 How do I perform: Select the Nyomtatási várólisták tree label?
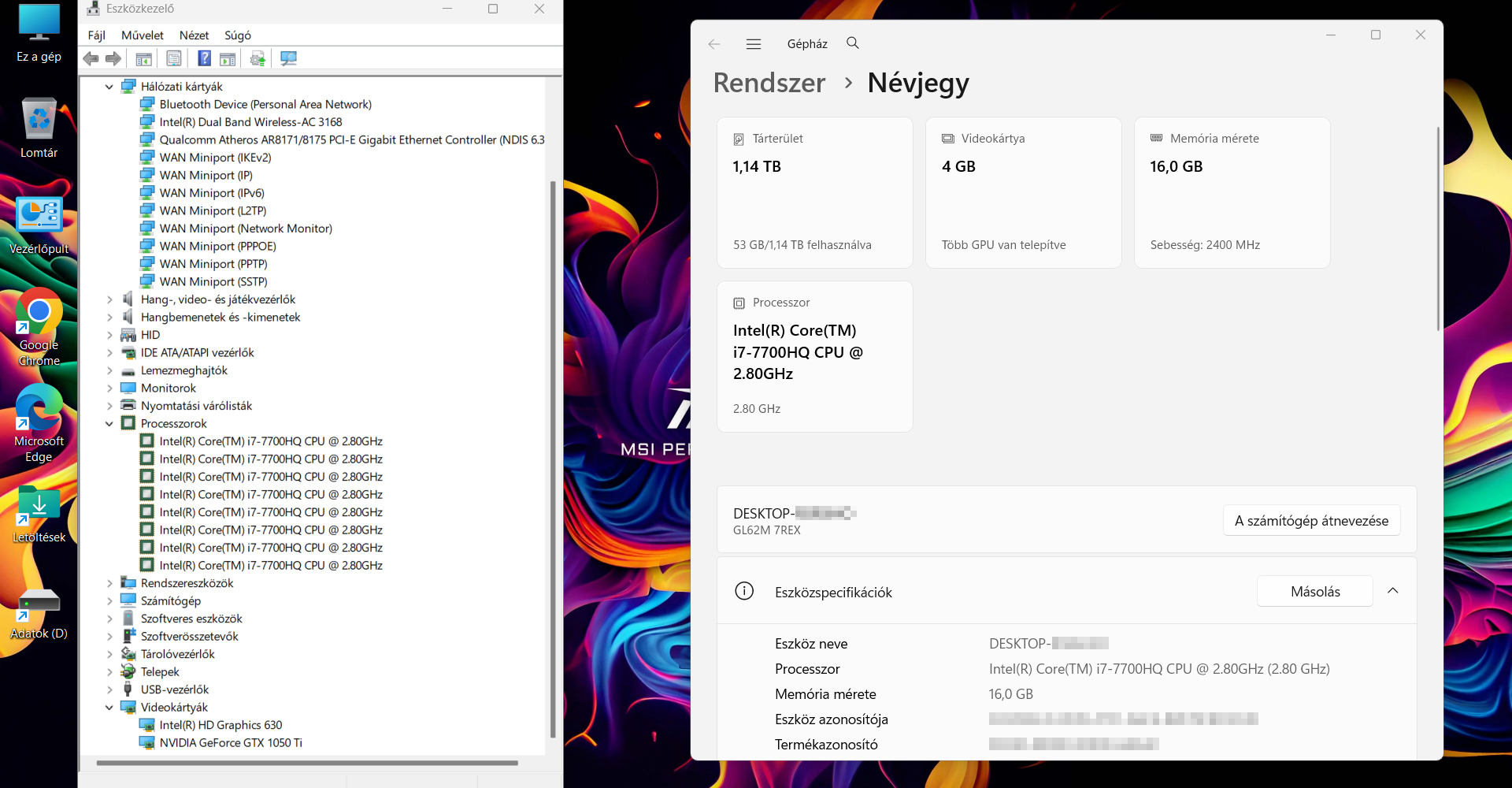pyautogui.click(x=196, y=406)
